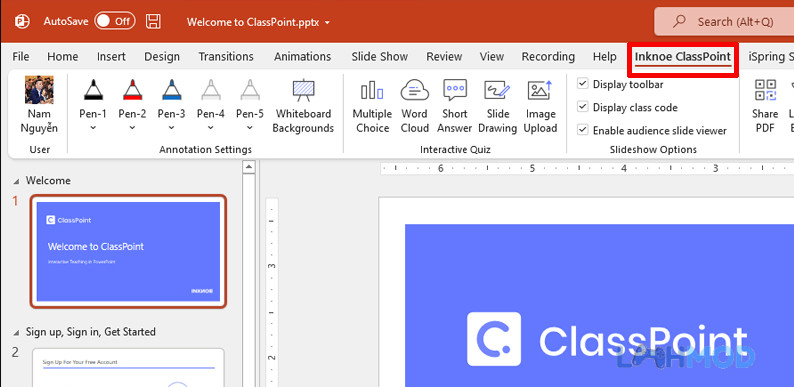Switch to the Help tab
794x387 pixels.
(605, 57)
